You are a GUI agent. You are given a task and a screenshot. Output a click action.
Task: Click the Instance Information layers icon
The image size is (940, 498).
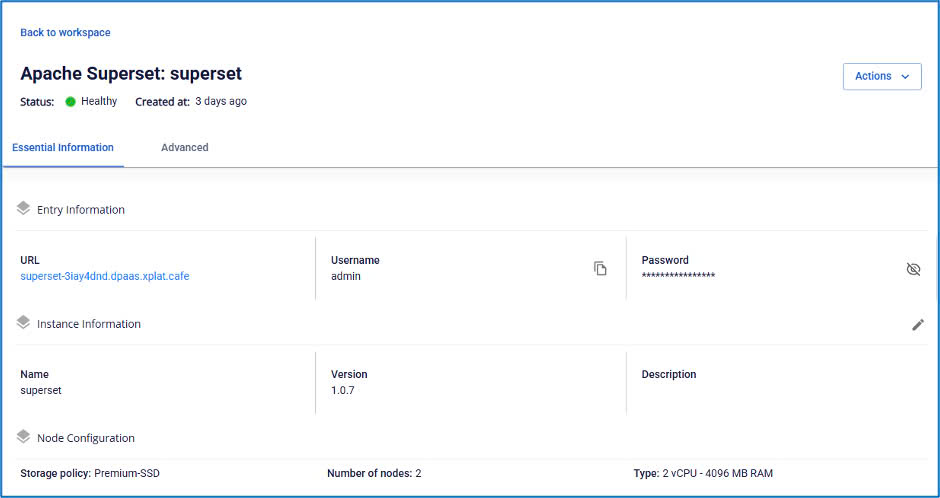pyautogui.click(x=23, y=322)
